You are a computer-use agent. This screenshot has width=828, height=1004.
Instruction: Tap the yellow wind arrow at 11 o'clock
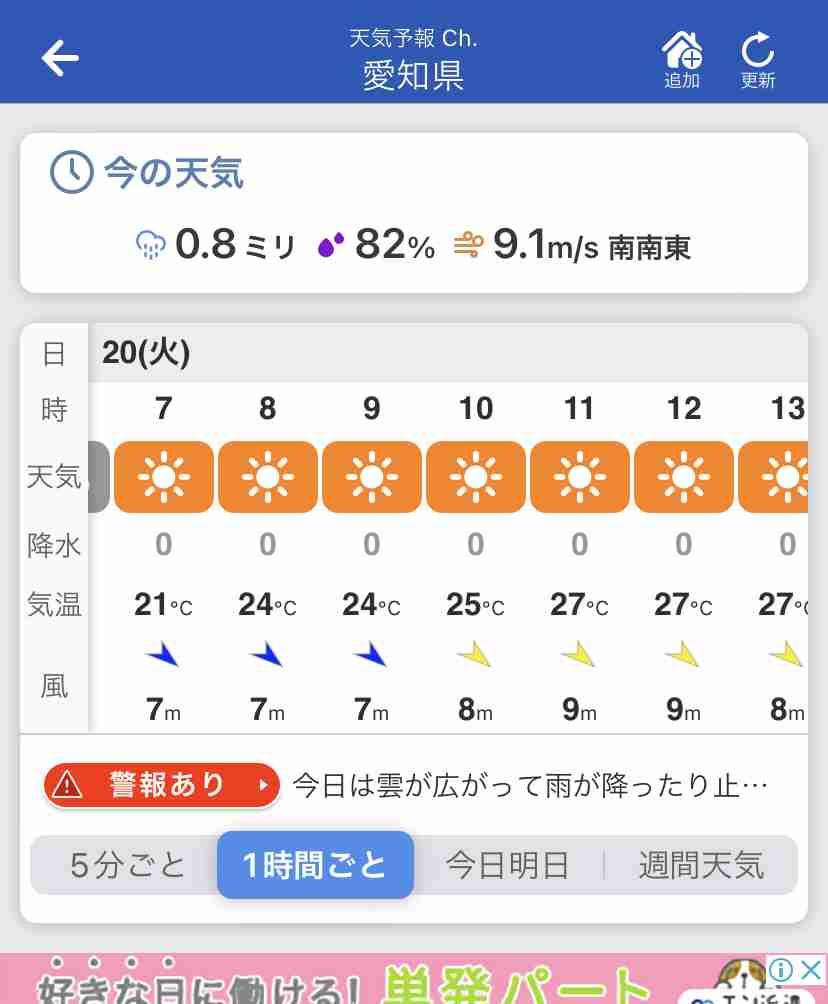(580, 654)
